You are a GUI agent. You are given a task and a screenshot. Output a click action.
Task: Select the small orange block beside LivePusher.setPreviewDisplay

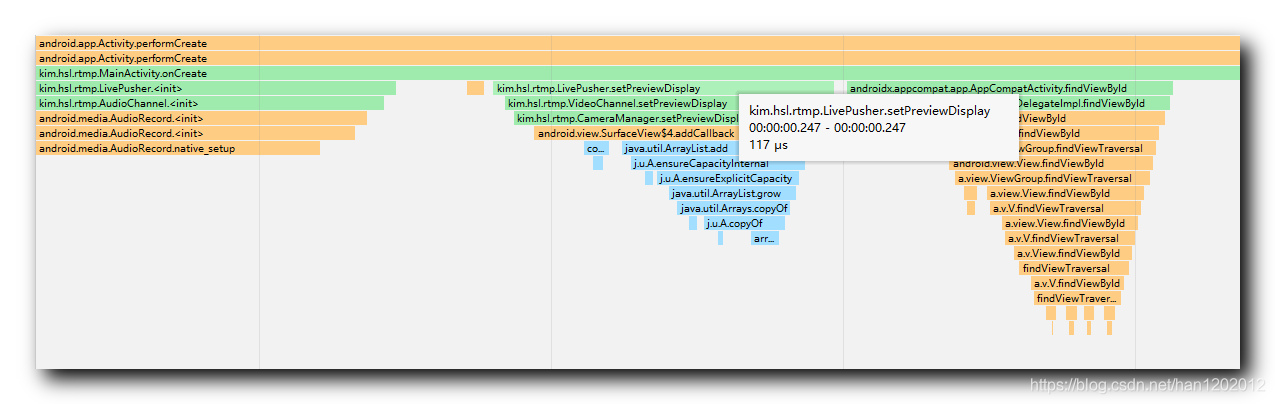[x=475, y=88]
